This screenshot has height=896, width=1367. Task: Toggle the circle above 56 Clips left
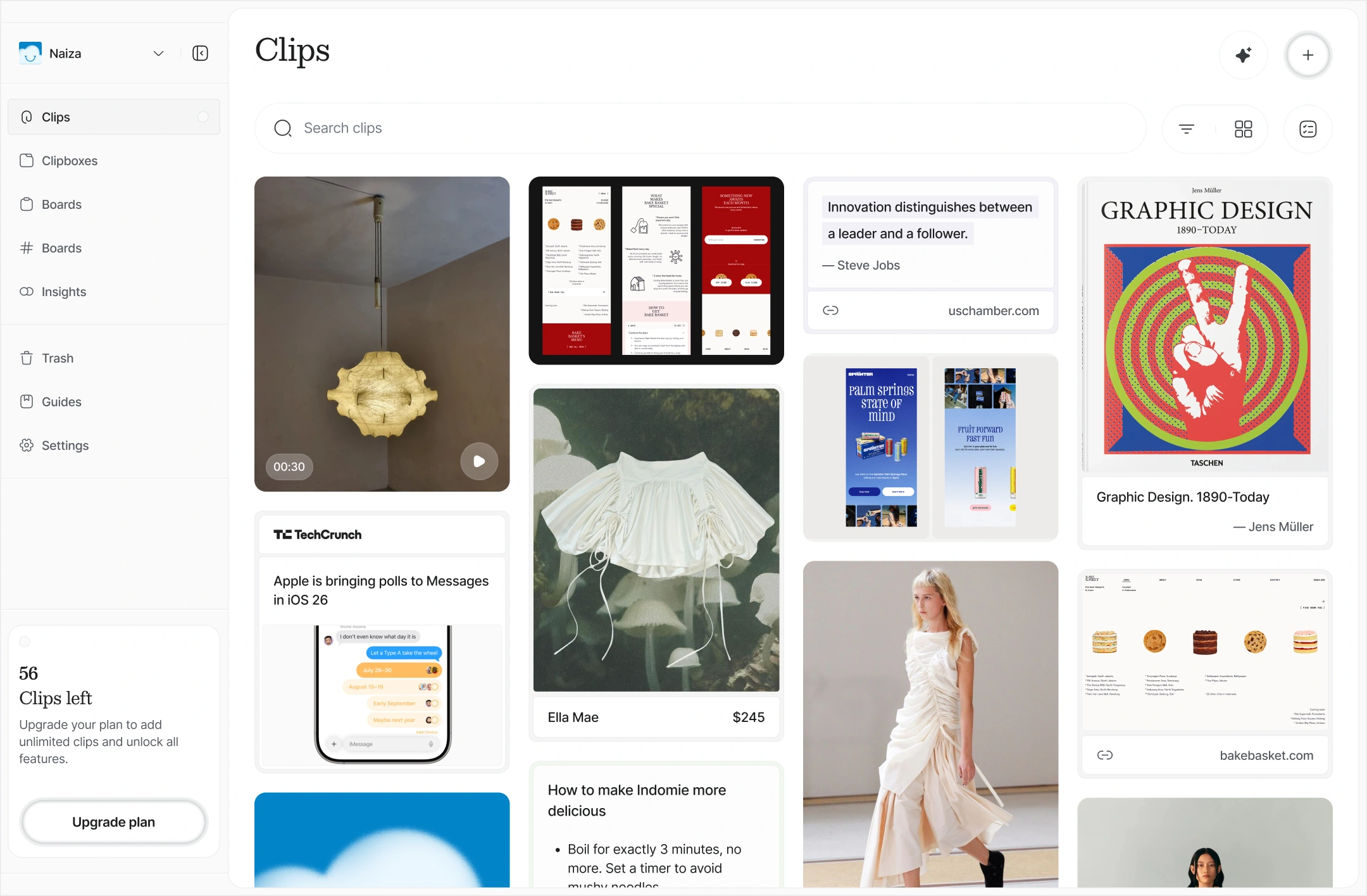[x=25, y=642]
